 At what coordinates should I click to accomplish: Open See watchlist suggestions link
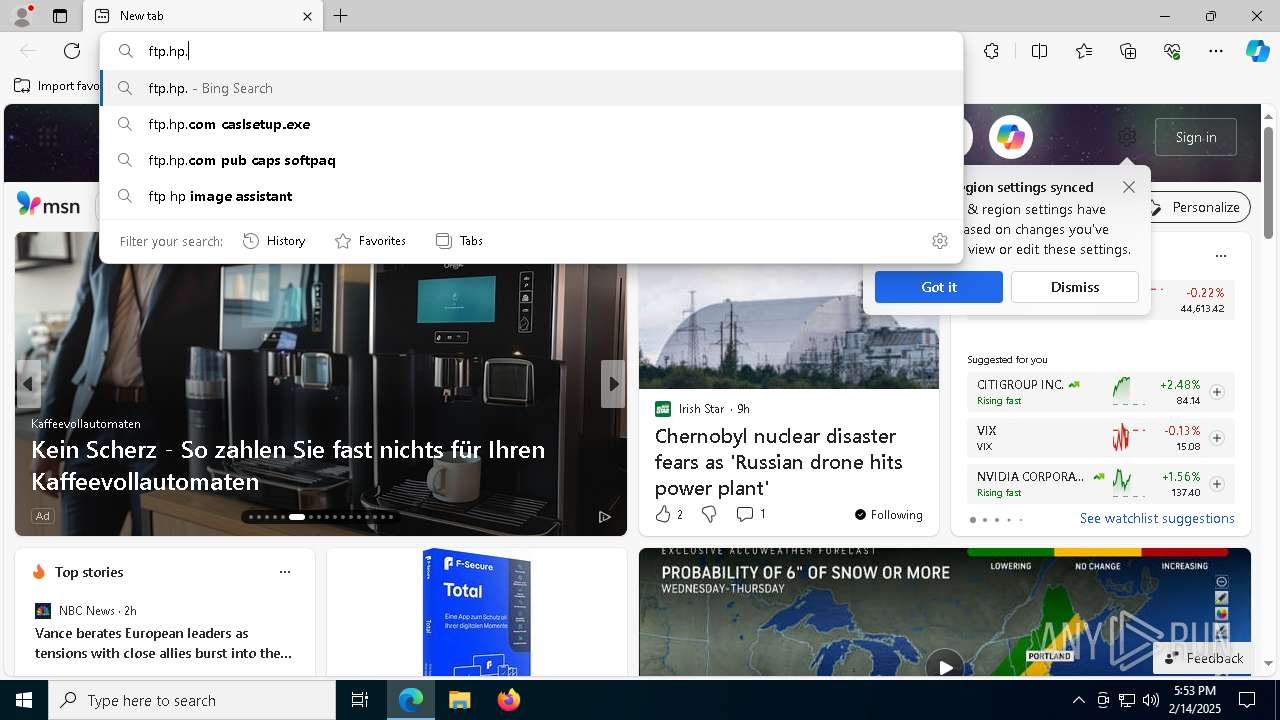[1157, 518]
